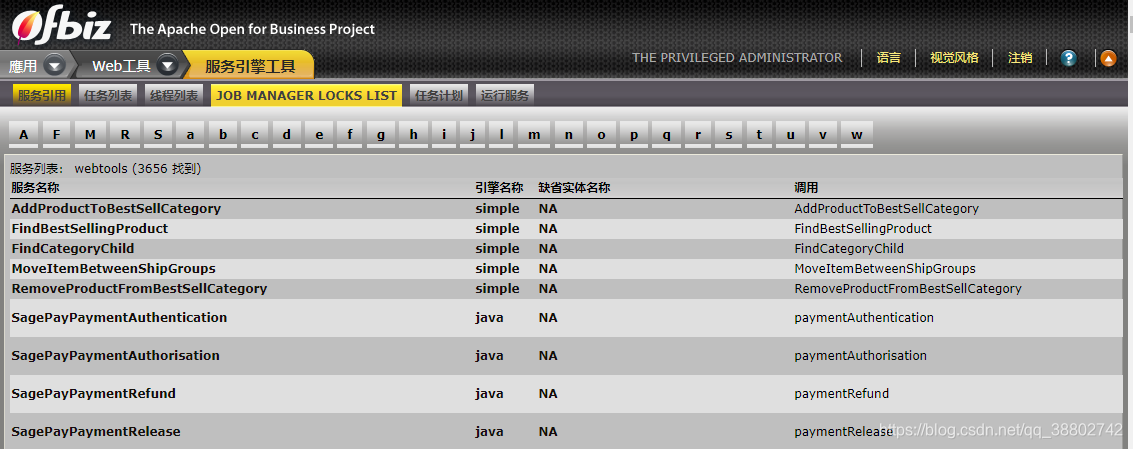Filter services by lowercase letter n

coord(569,134)
